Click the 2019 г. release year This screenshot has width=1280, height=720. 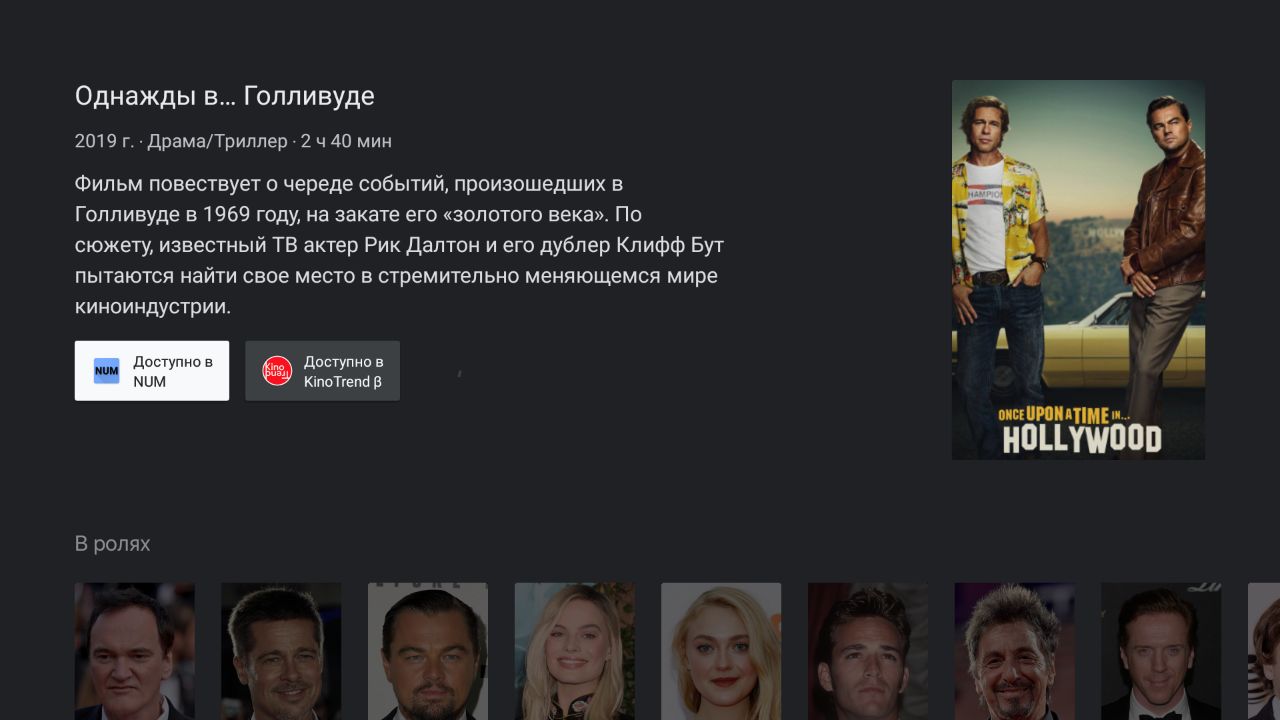point(104,141)
